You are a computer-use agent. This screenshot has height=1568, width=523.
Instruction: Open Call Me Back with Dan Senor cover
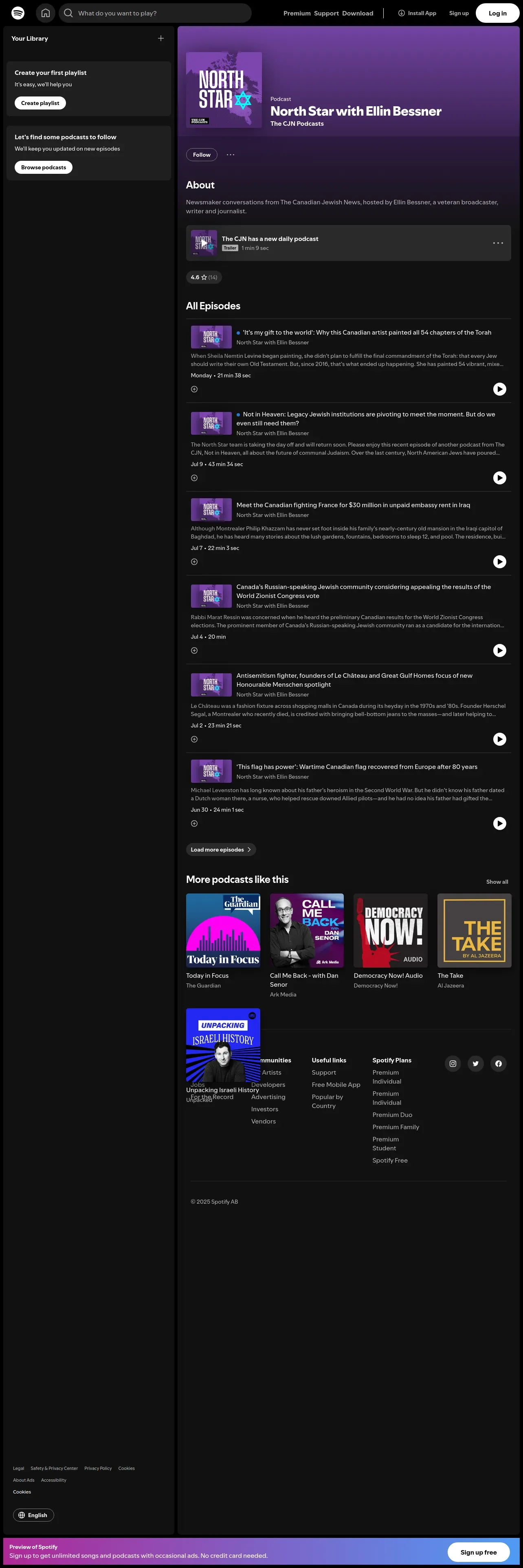point(307,931)
